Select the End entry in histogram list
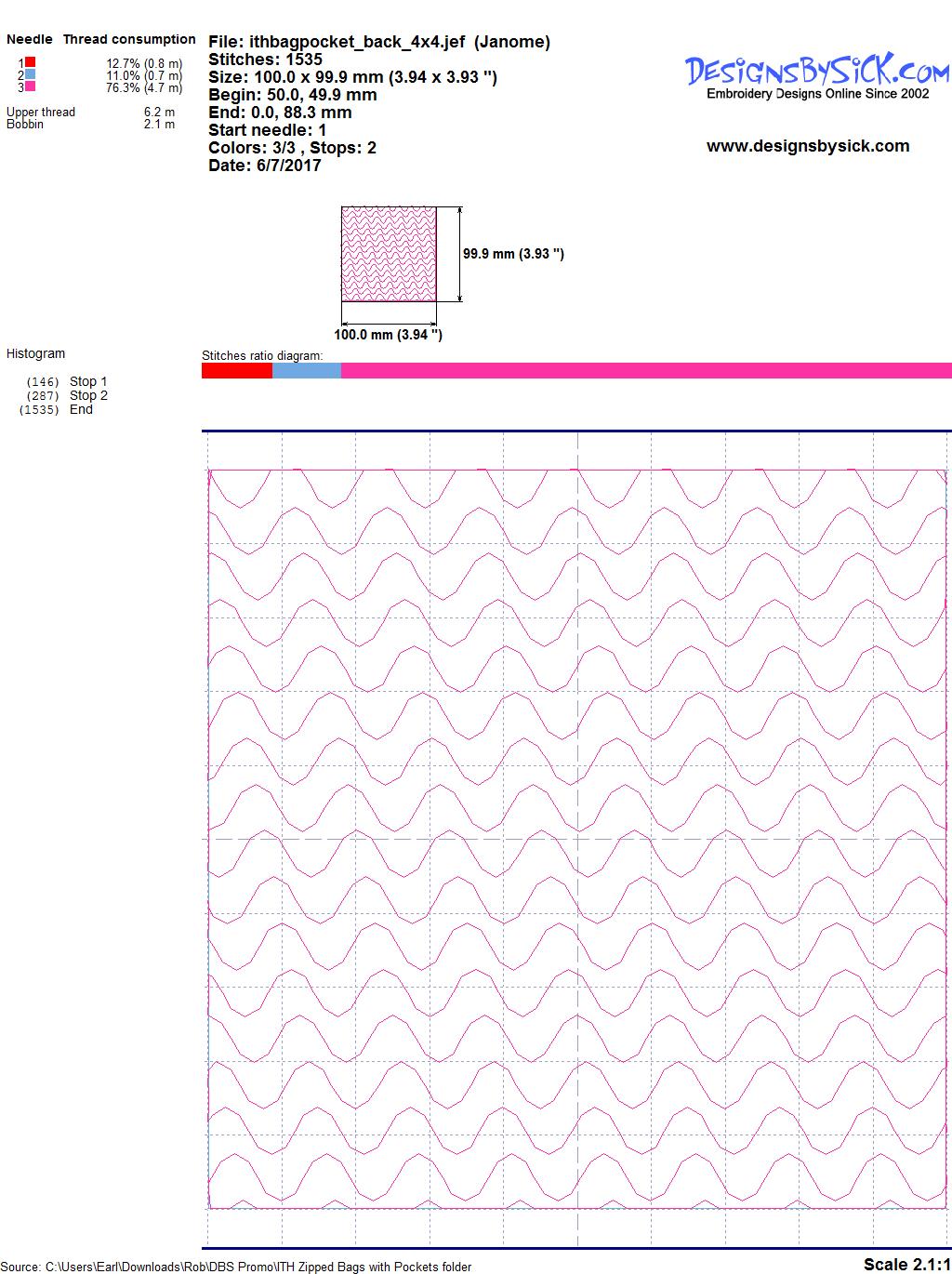This screenshot has width=952, height=1274. (81, 409)
